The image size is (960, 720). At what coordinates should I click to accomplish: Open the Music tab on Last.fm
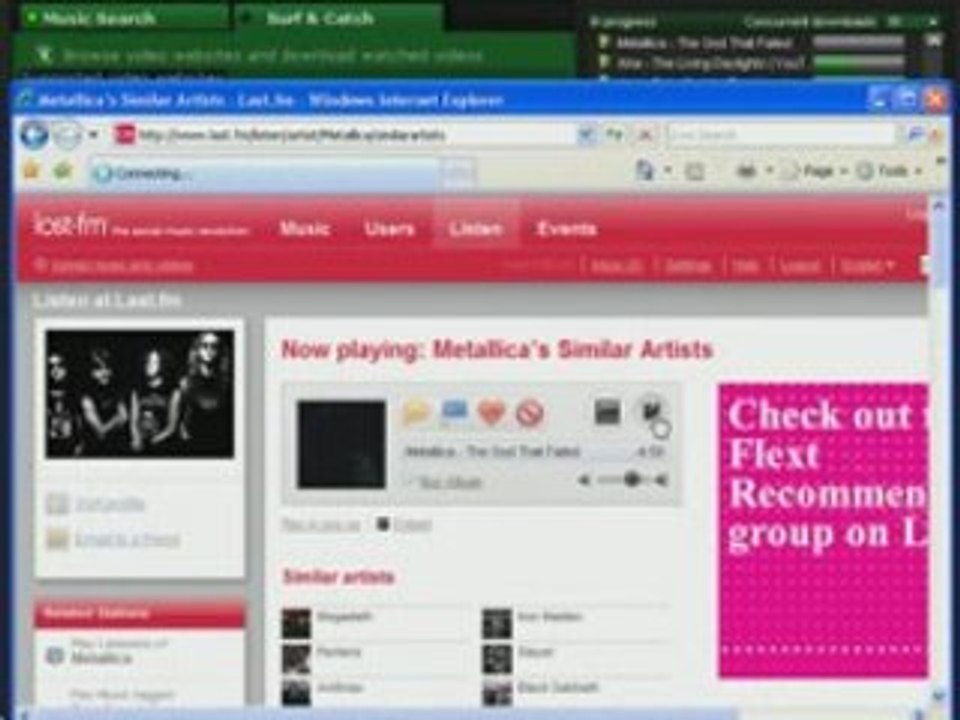(x=304, y=229)
